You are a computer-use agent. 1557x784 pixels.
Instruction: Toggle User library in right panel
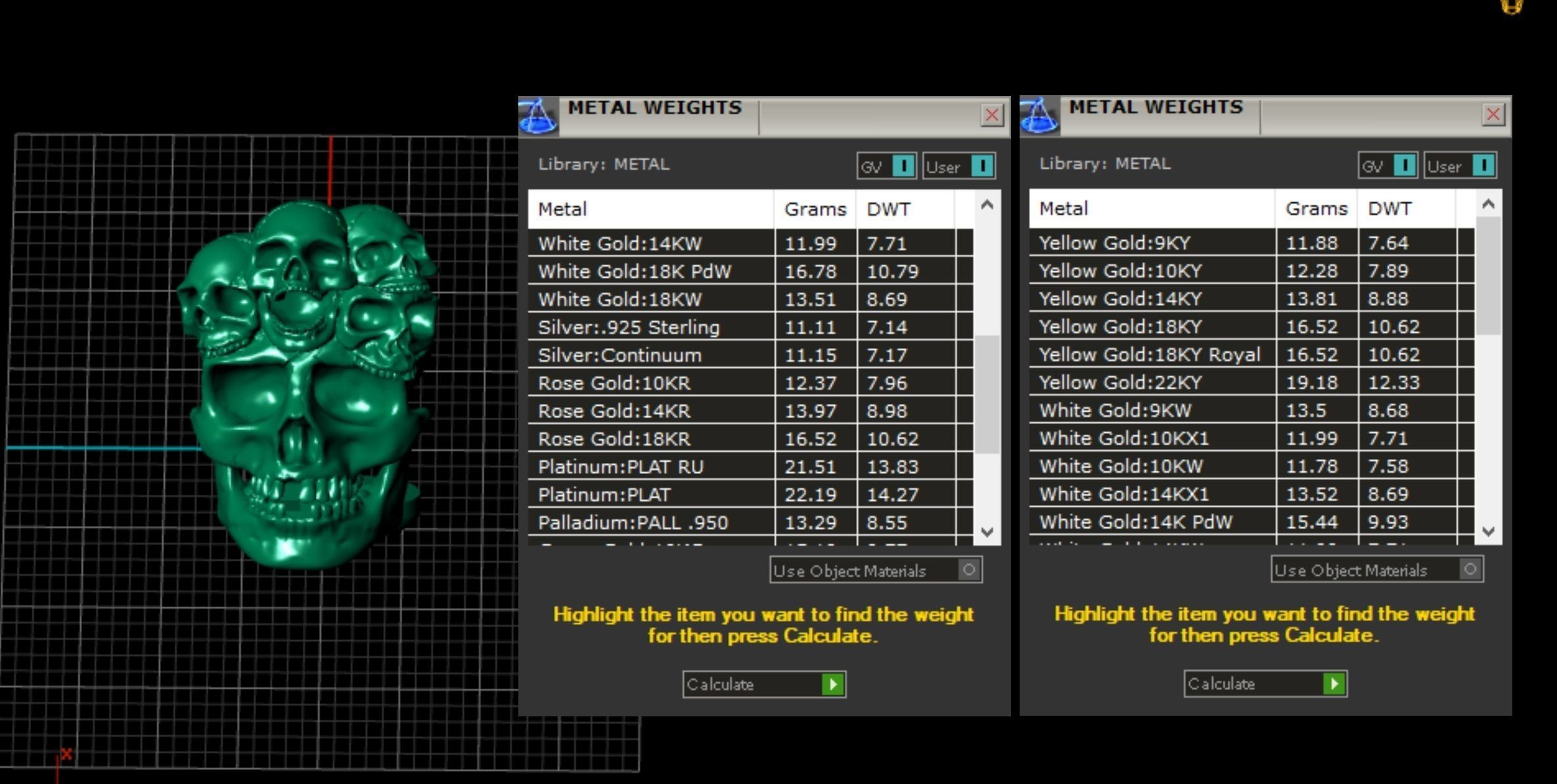[1483, 165]
